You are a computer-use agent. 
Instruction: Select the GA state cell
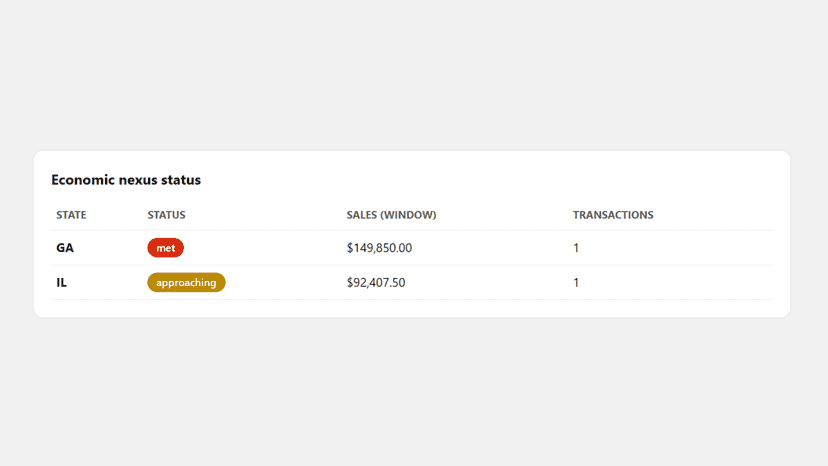(65, 248)
